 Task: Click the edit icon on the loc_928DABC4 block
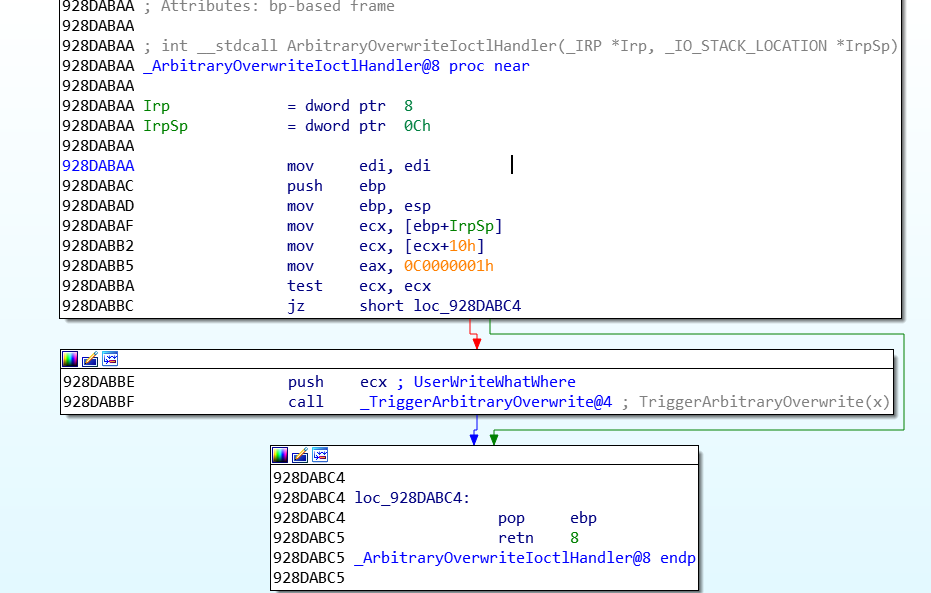(x=300, y=455)
